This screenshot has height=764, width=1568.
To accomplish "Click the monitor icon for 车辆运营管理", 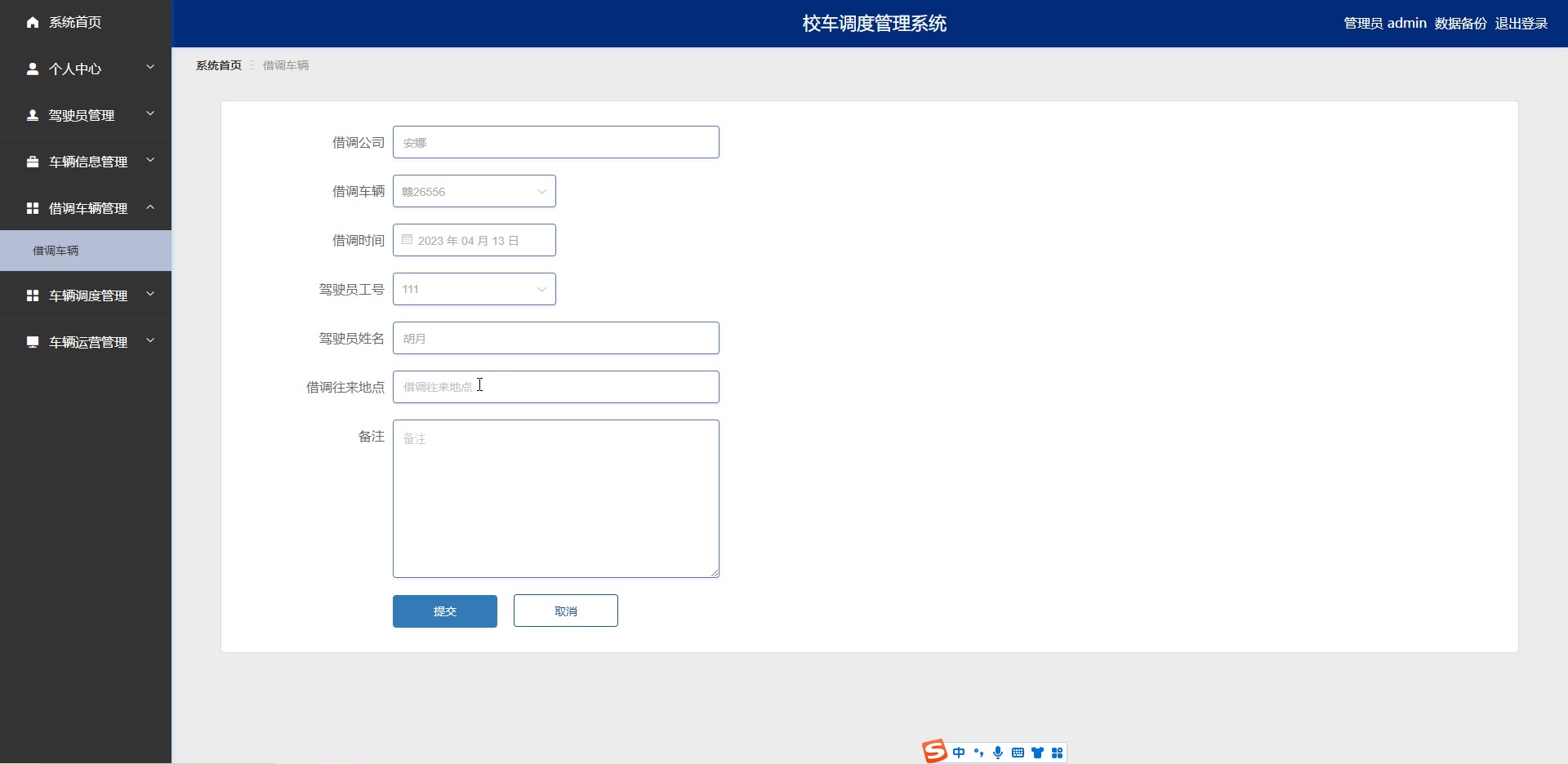I will (33, 343).
